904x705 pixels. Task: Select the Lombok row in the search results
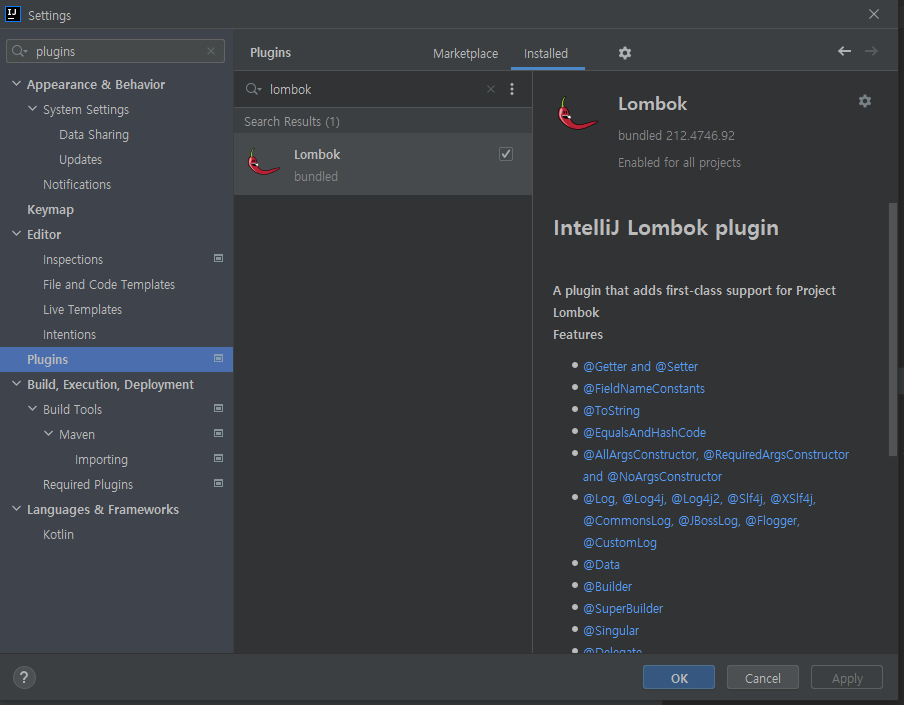pos(383,164)
